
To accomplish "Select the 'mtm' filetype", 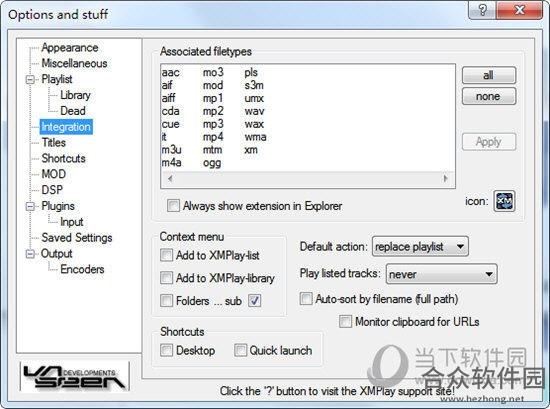I will tap(212, 150).
